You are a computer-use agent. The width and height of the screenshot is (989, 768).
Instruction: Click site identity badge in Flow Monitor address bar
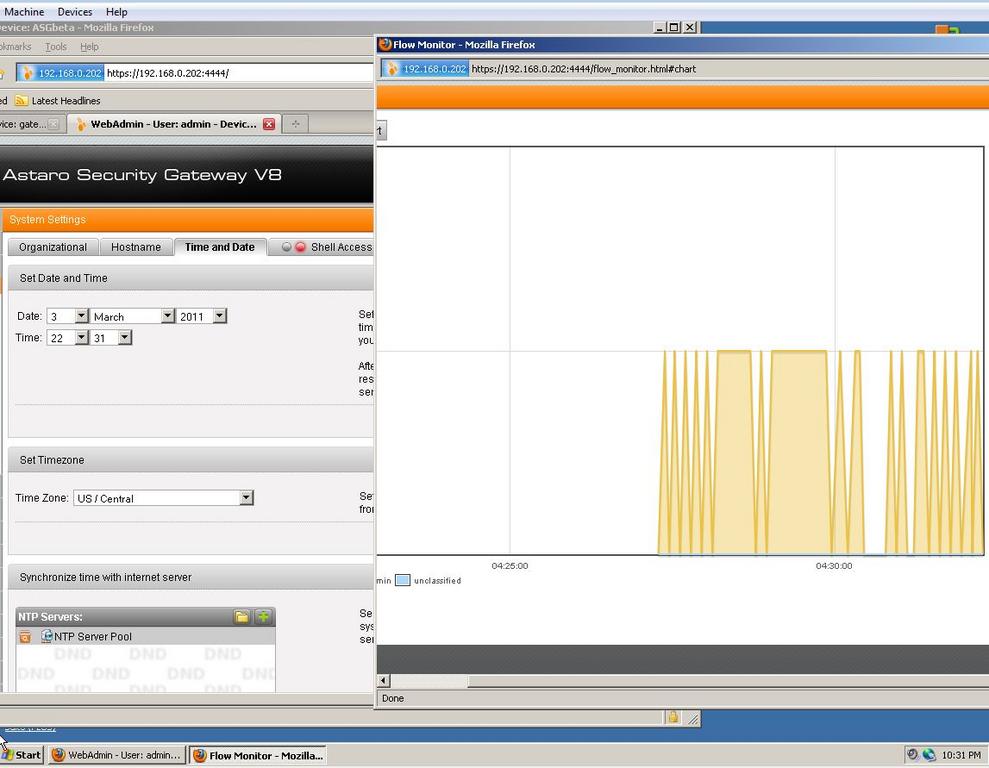pyautogui.click(x=426, y=69)
